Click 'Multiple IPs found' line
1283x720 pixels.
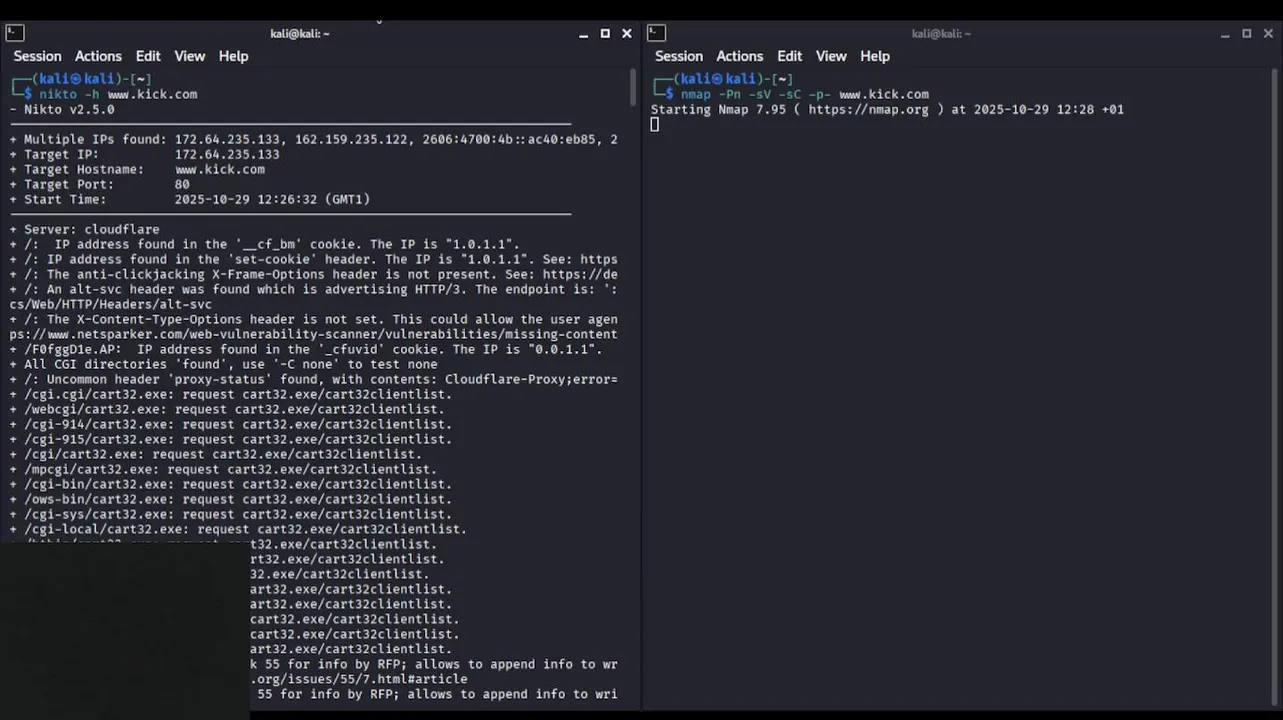coord(314,139)
